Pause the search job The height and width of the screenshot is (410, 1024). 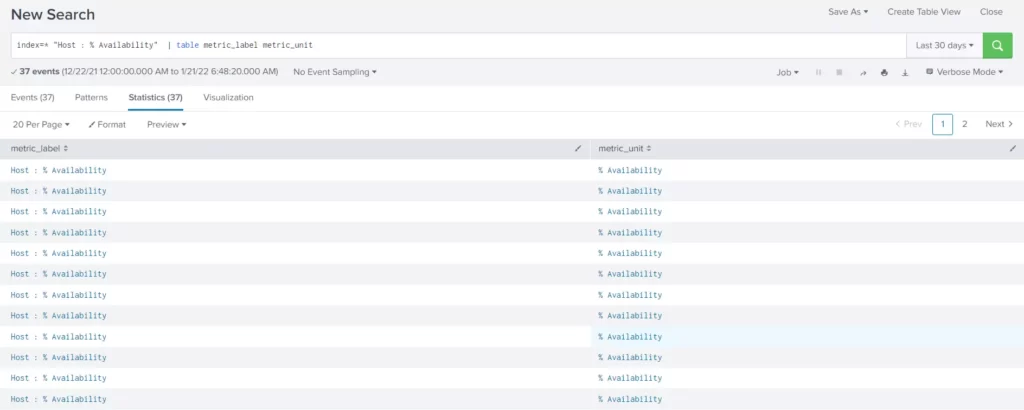tap(818, 72)
